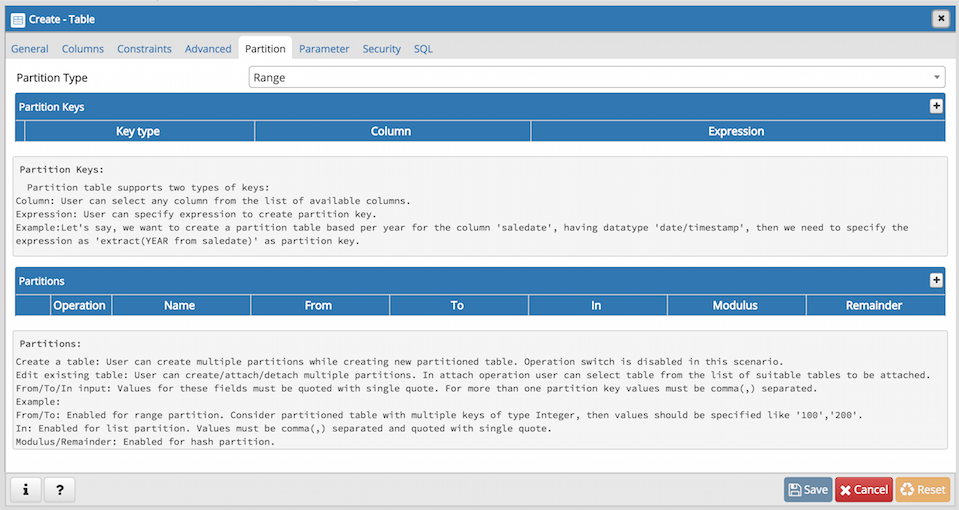Image resolution: width=959 pixels, height=510 pixels.
Task: Switch to the Security tab
Action: 382,49
